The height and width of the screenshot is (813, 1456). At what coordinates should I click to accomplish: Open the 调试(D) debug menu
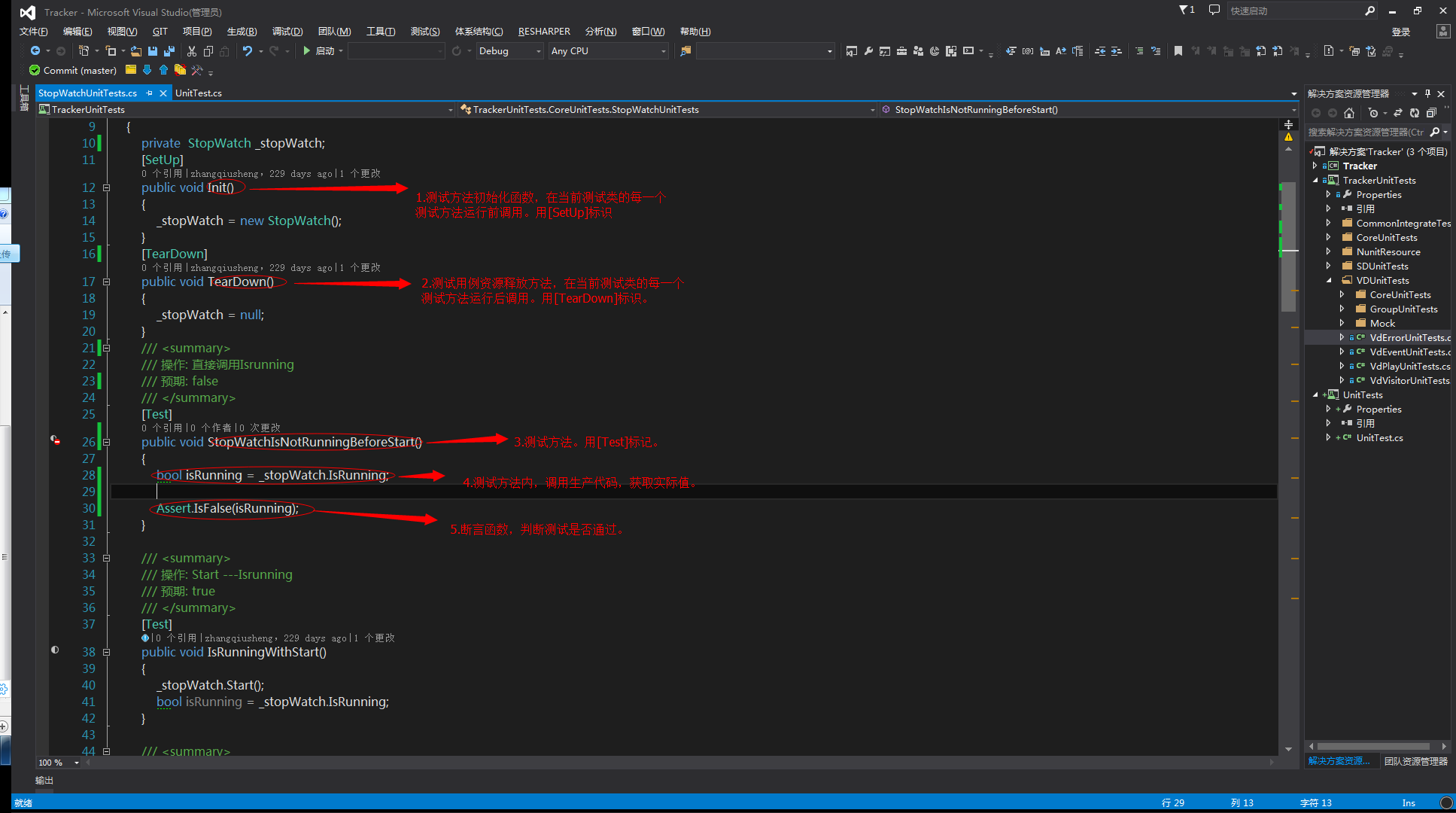tap(287, 31)
